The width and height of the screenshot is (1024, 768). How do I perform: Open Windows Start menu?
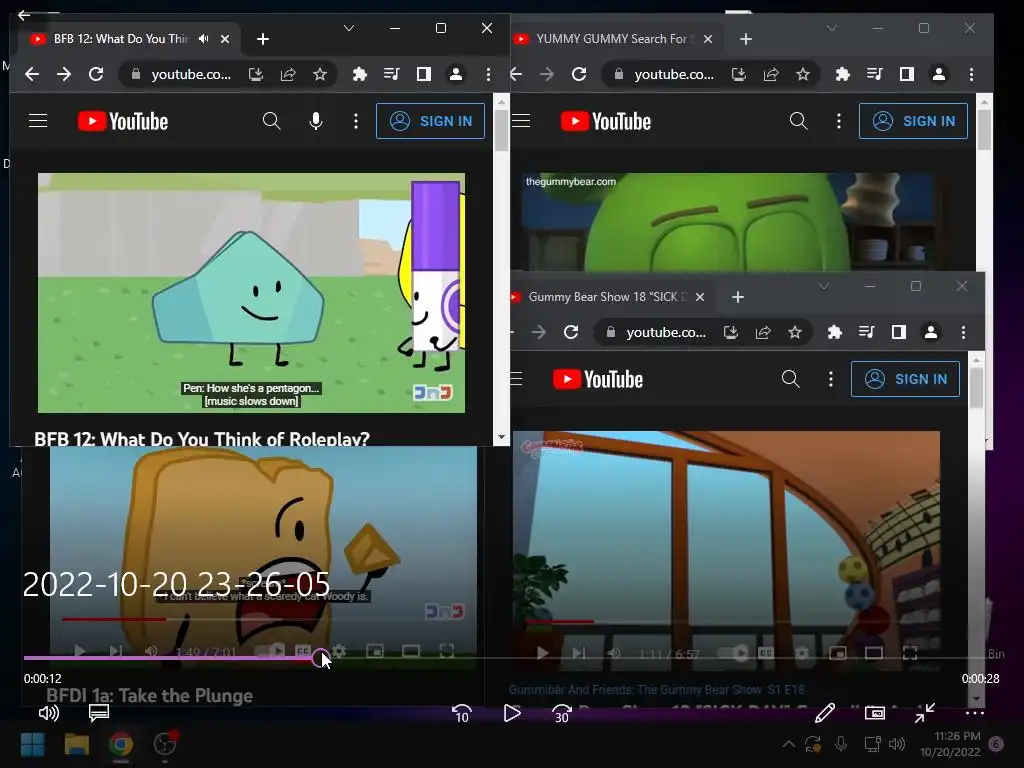tap(33, 744)
